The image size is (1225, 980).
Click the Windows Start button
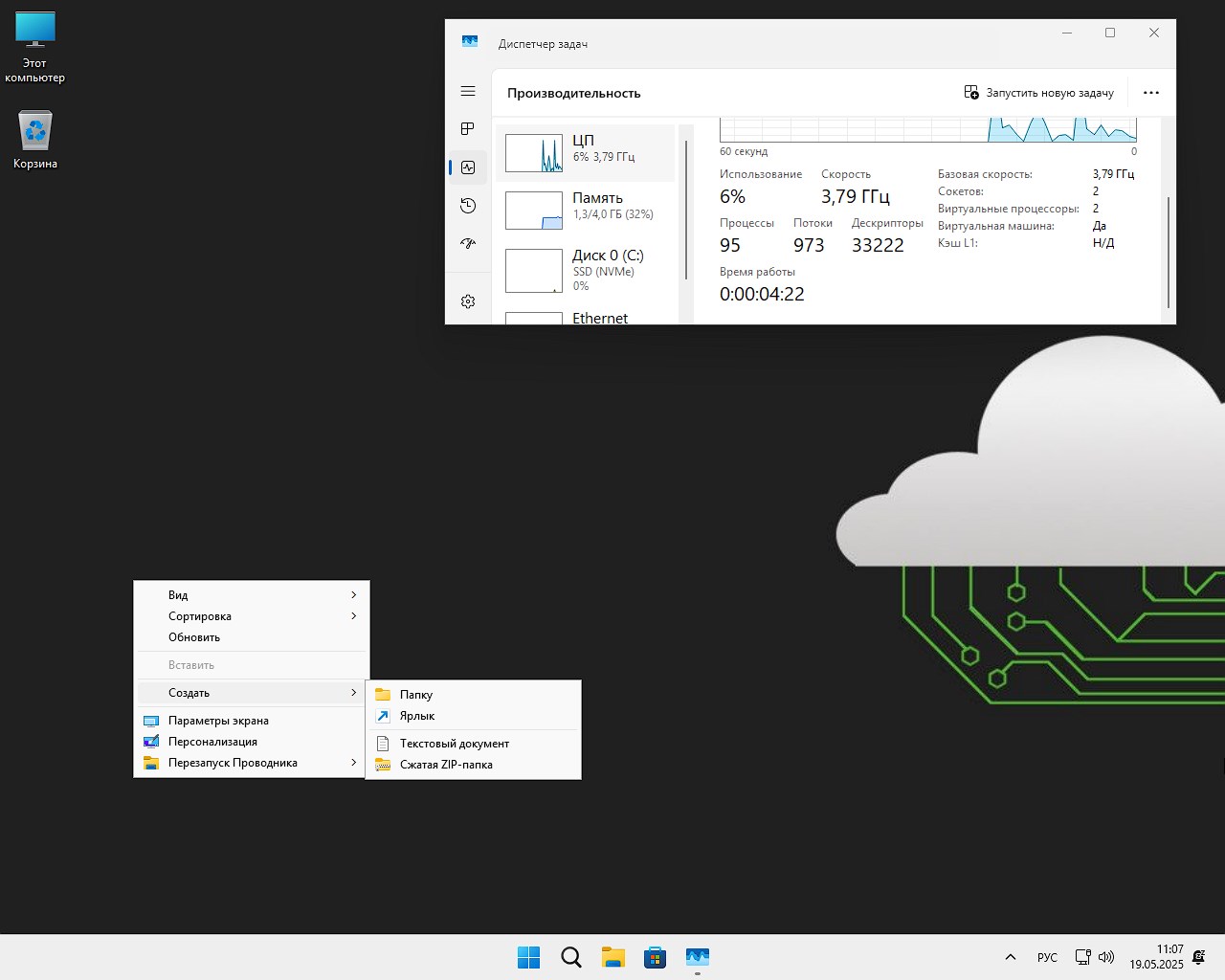pos(528,957)
